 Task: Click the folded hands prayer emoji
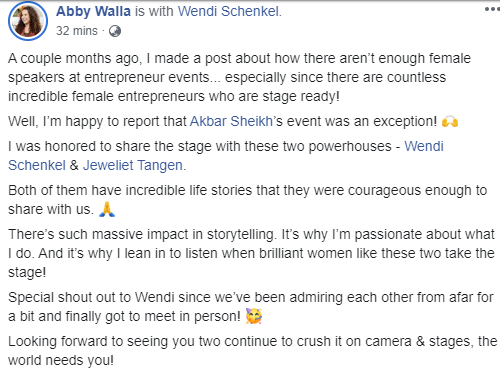107,209
